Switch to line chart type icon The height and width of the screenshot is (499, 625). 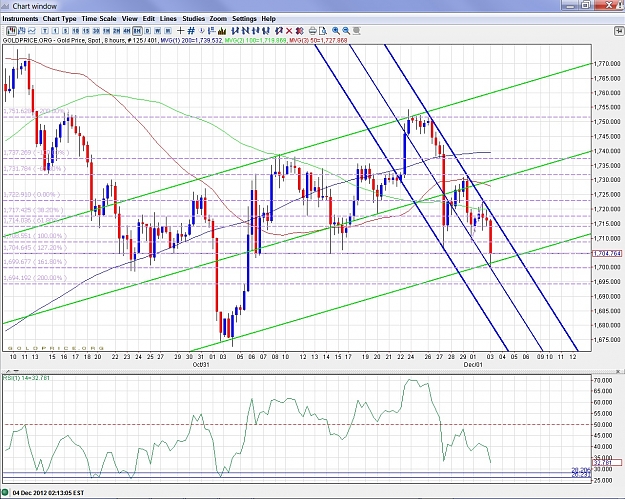coord(32,31)
